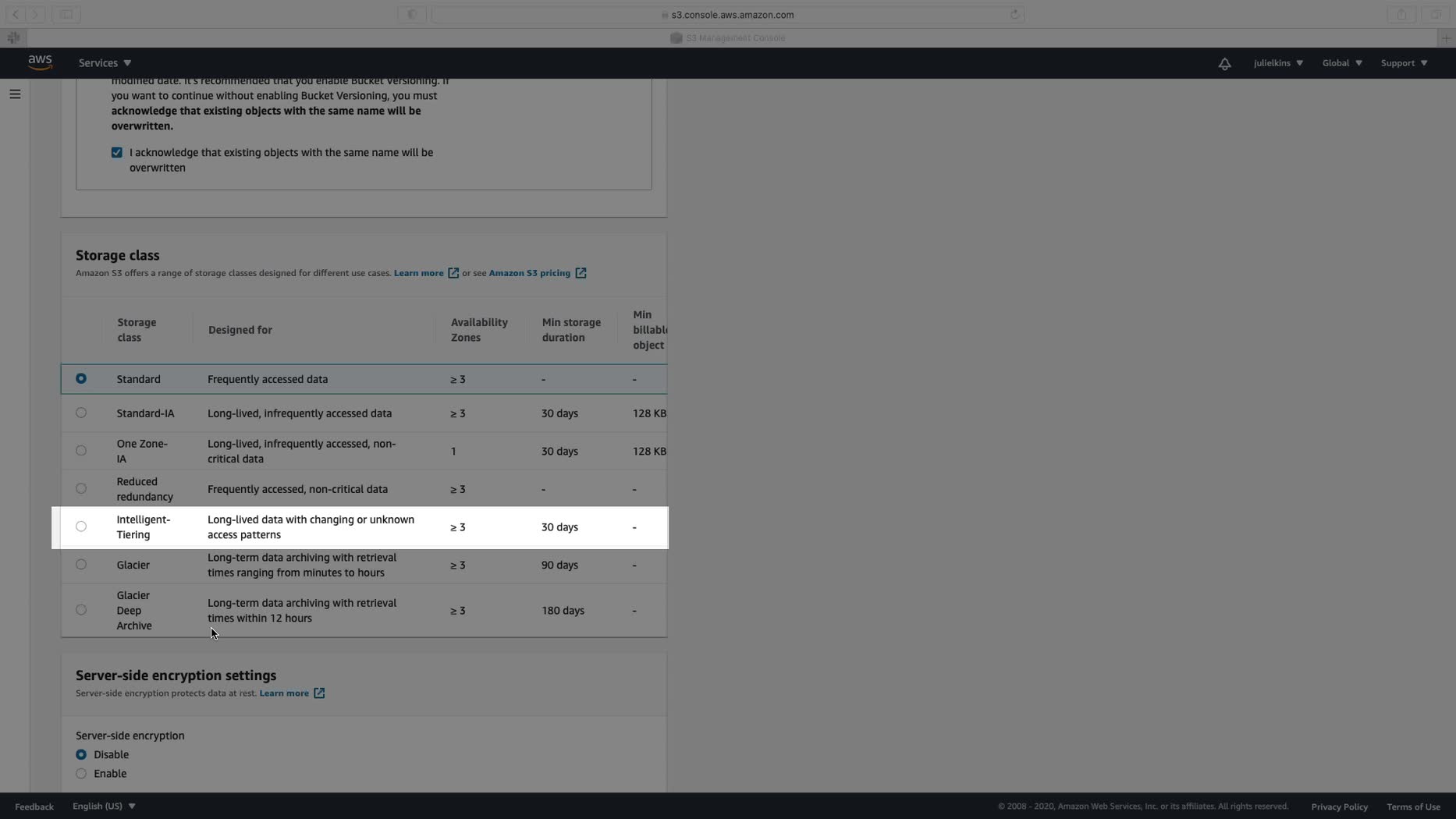Click the 'Designed for' column header
Image resolution: width=1456 pixels, height=819 pixels.
[x=240, y=330]
